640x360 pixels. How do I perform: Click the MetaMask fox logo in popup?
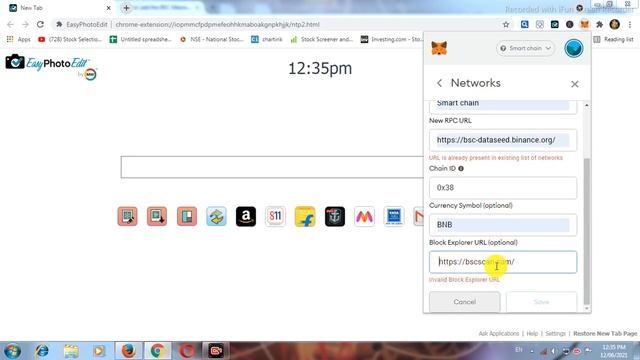pyautogui.click(x=439, y=48)
